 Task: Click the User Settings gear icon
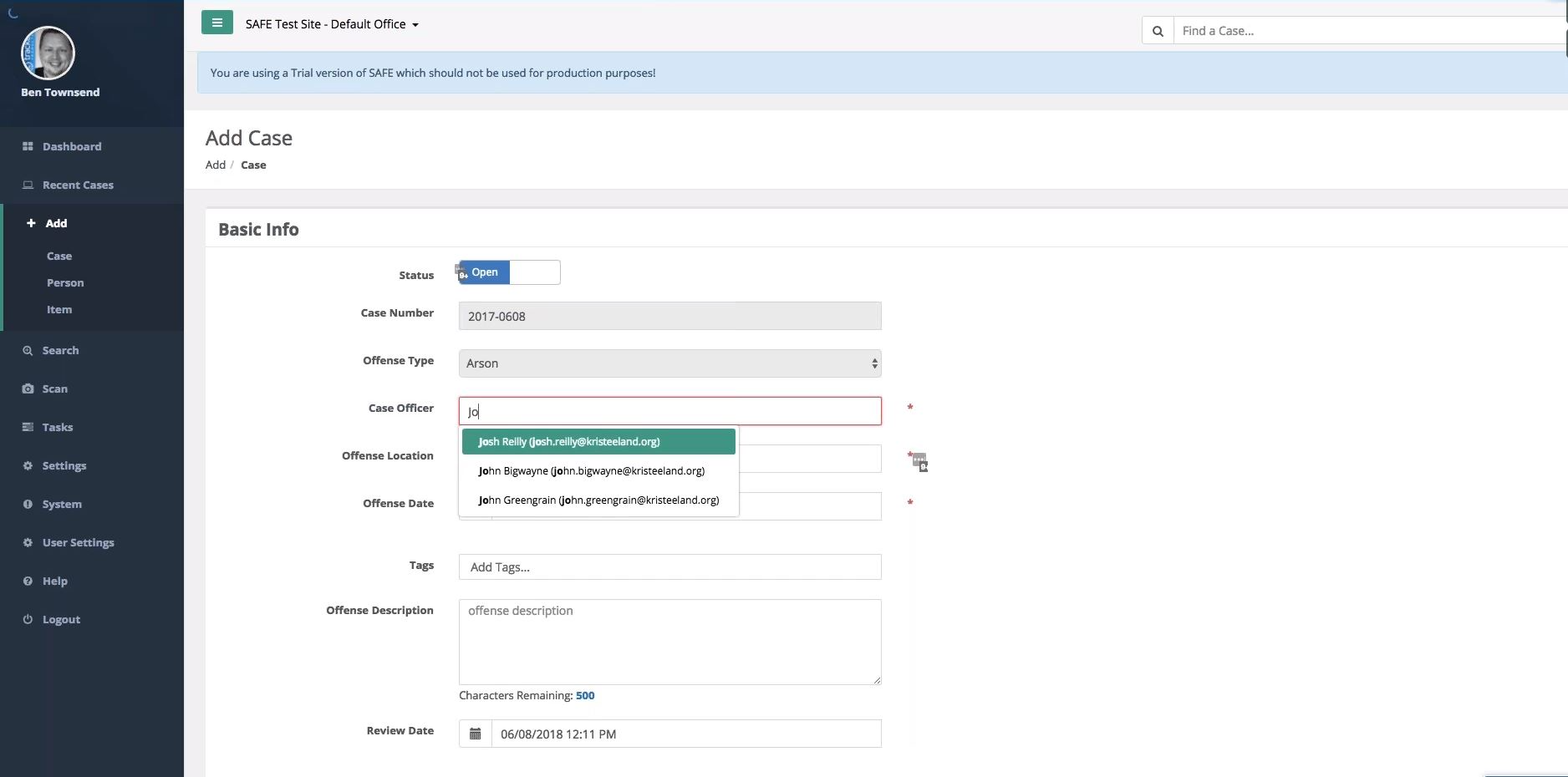(28, 542)
